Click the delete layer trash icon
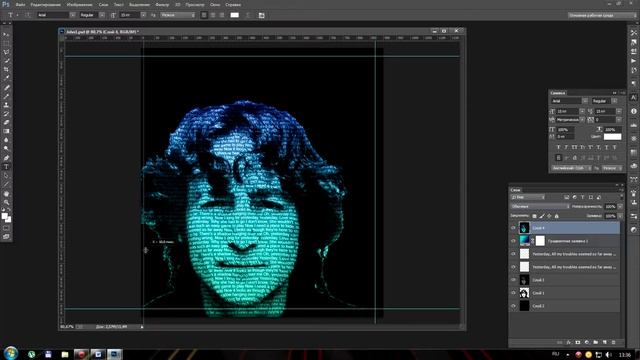Image resolution: width=640 pixels, height=360 pixels. point(613,342)
